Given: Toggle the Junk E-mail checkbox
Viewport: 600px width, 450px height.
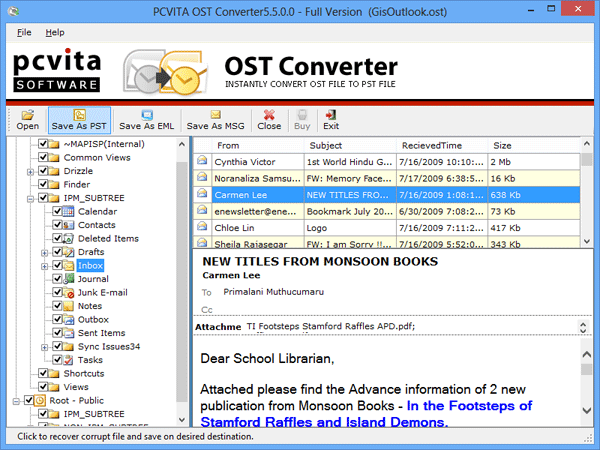Looking at the screenshot, I should click(x=57, y=292).
